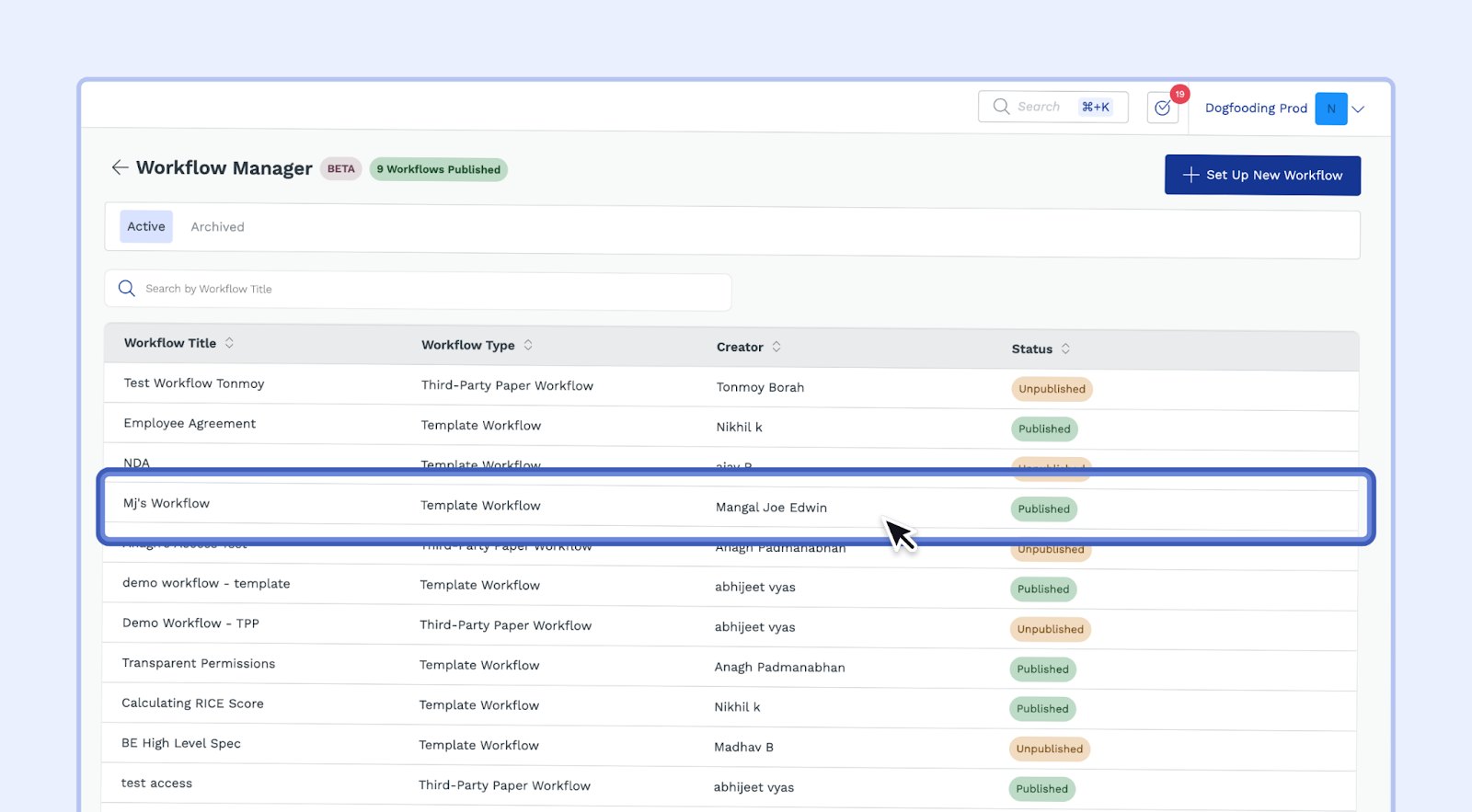Screen dimensions: 1472x812
Task: Click the plus icon on Set Up New Workflow
Action: [x=1190, y=175]
